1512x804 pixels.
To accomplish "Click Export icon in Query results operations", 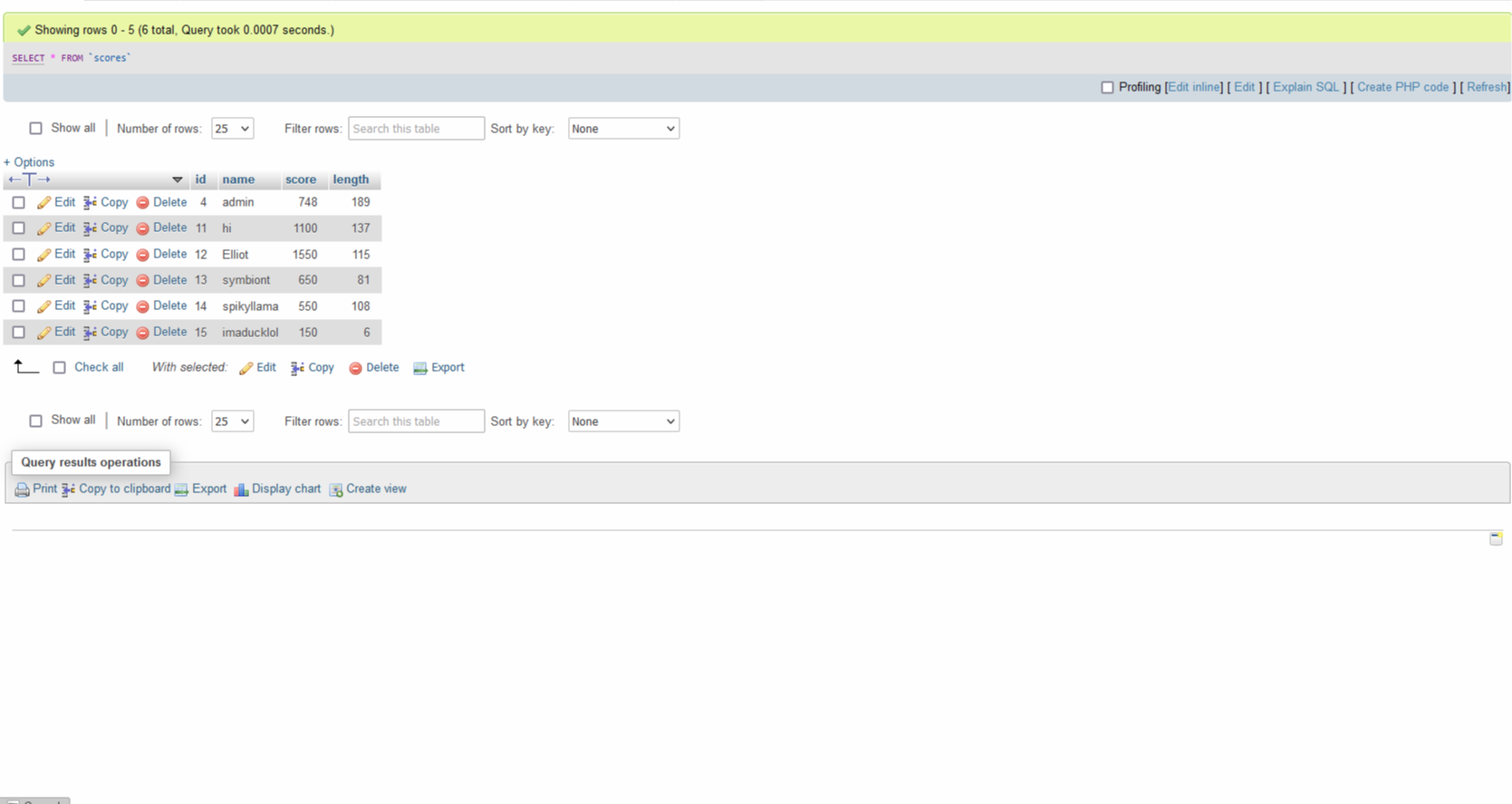I will tap(181, 489).
